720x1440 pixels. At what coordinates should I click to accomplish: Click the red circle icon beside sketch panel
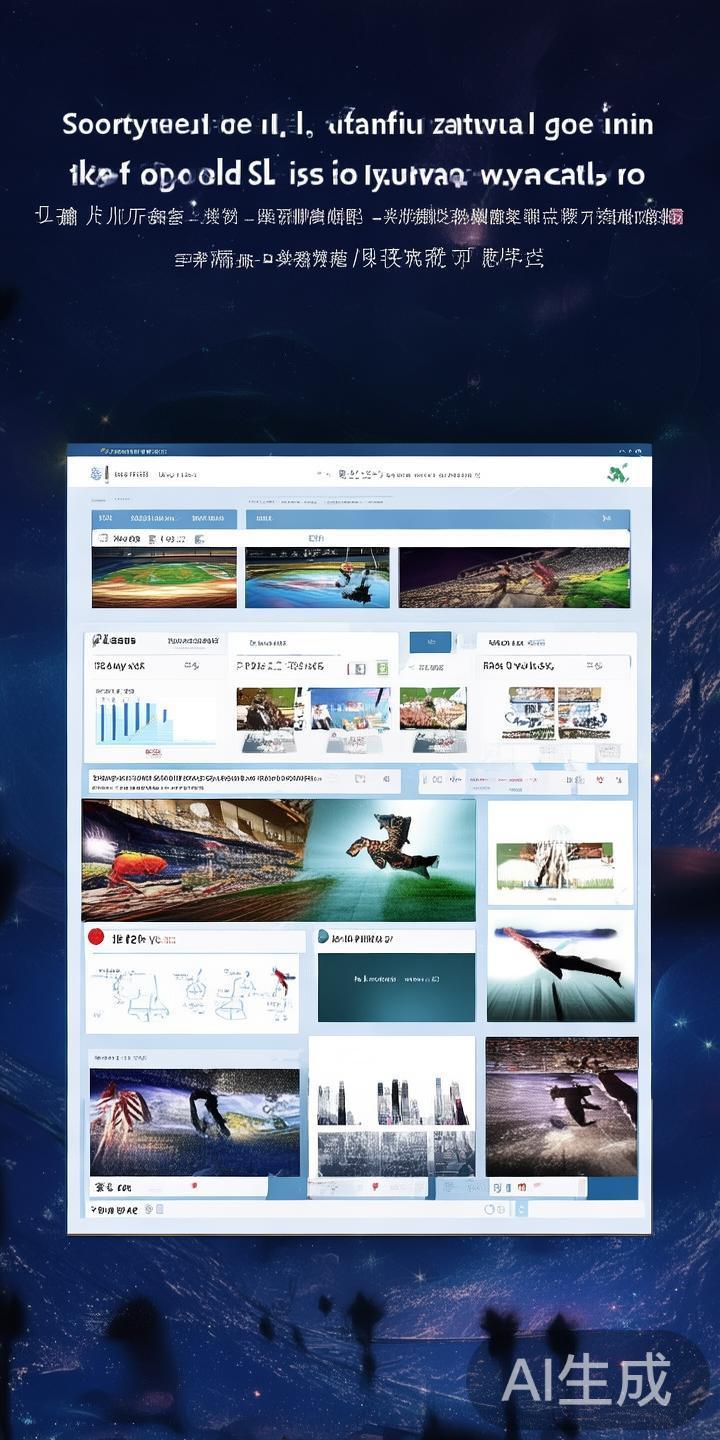click(x=96, y=938)
